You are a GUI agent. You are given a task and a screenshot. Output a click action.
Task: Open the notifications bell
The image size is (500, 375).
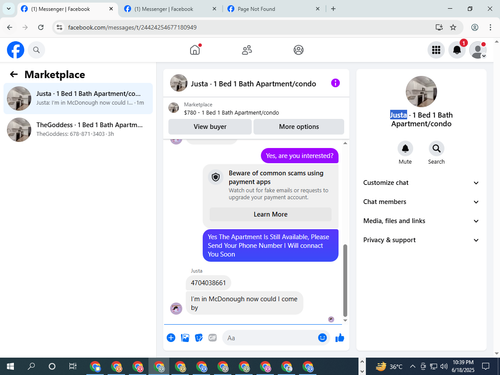pos(457,50)
